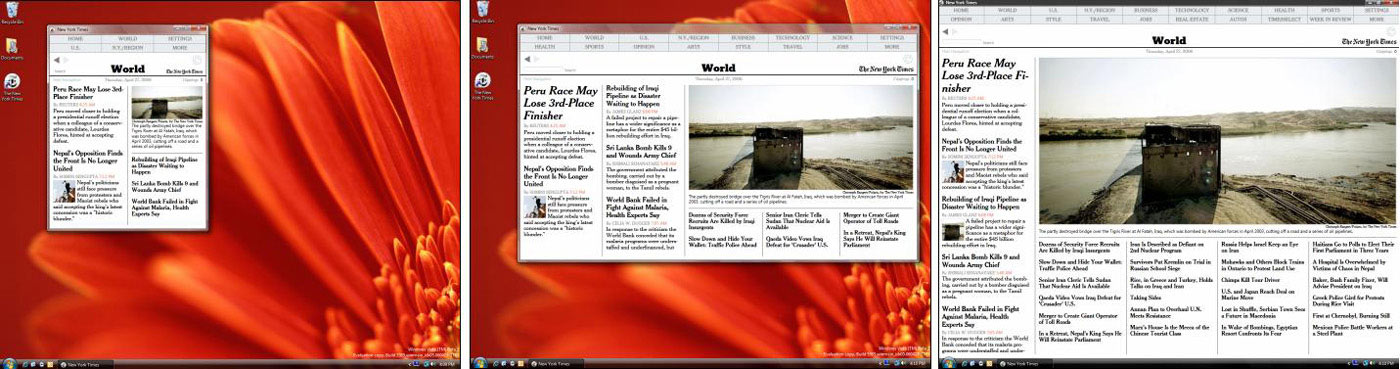Image resolution: width=1400 pixels, height=369 pixels.
Task: Click the search field in the small reader window
Action: pos(59,71)
